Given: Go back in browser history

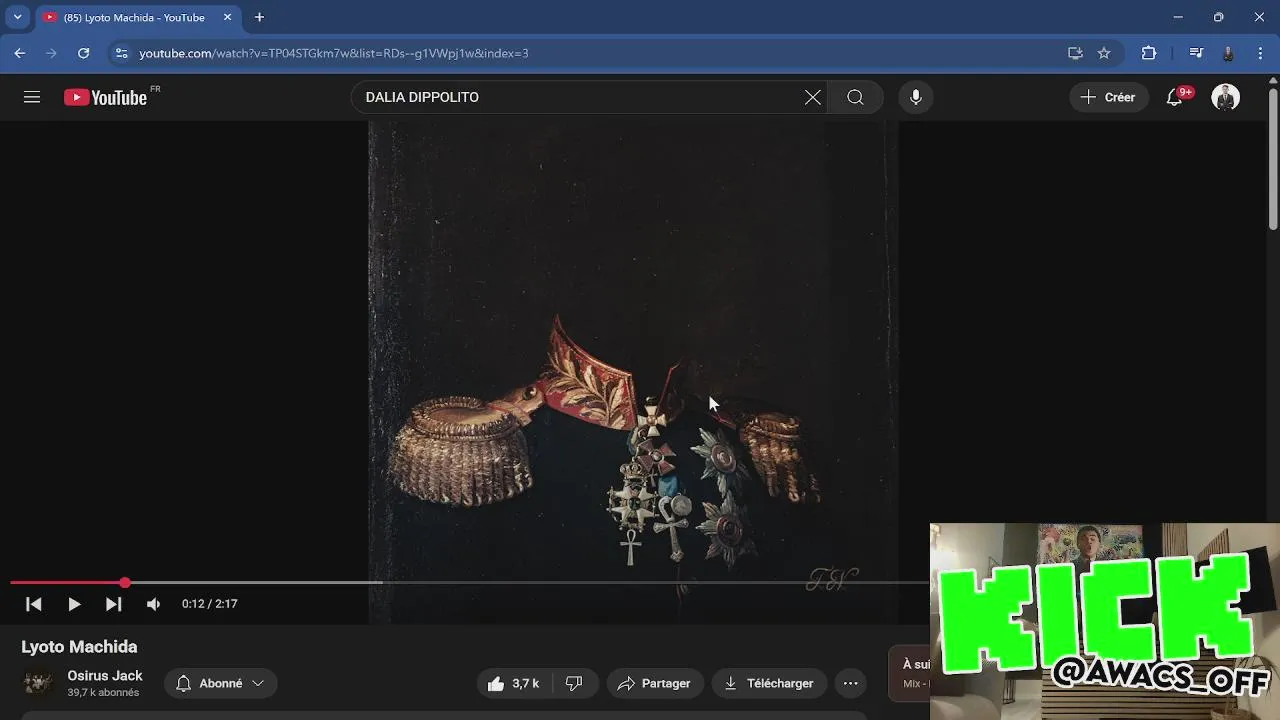Looking at the screenshot, I should coord(20,53).
